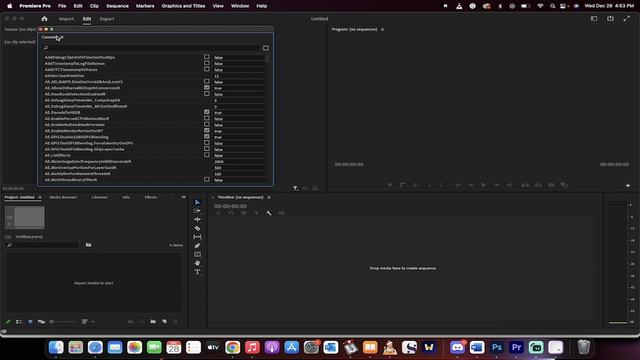The height and width of the screenshot is (360, 640).
Task: Open the Sequence menu
Action: click(118, 6)
